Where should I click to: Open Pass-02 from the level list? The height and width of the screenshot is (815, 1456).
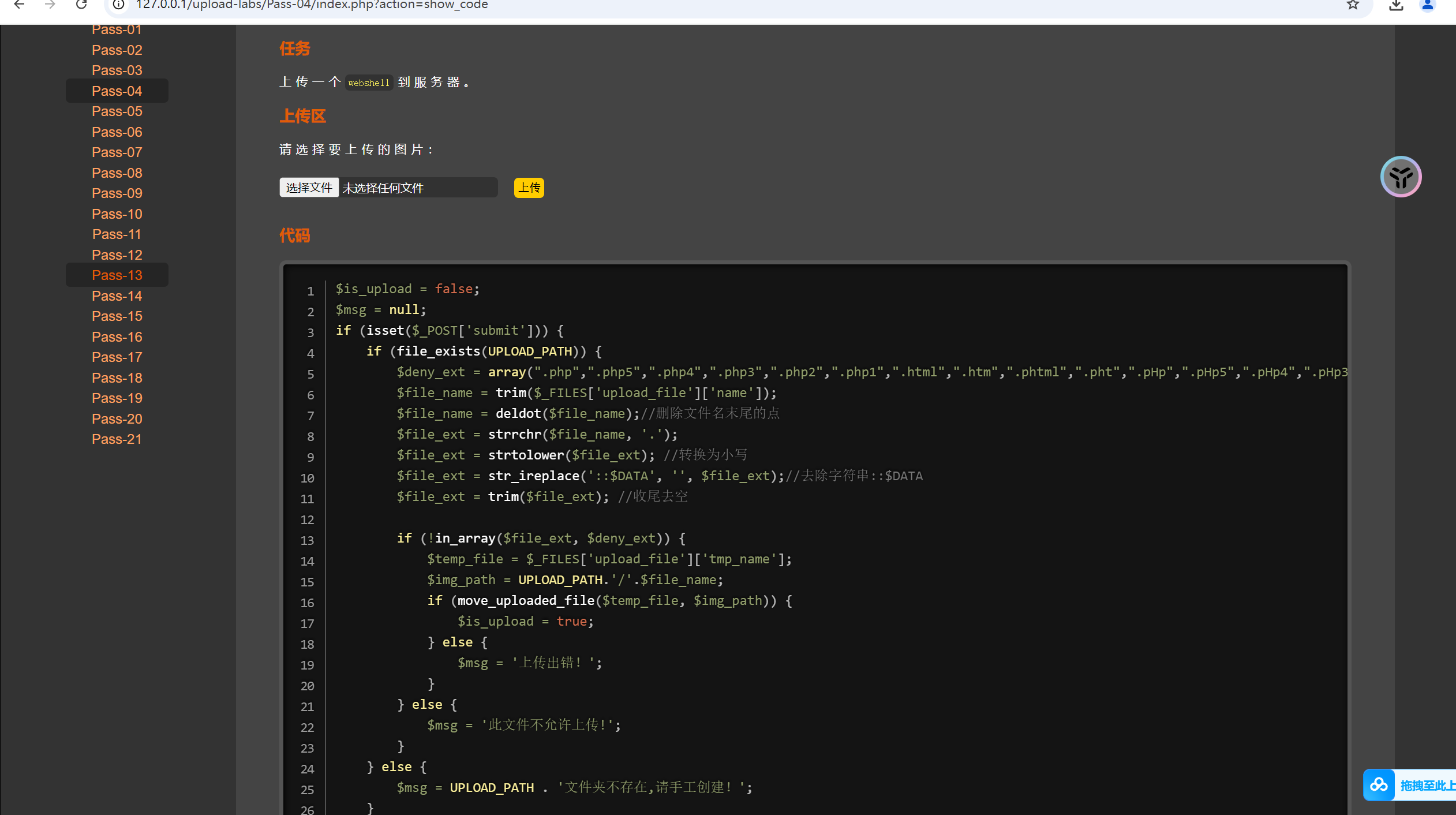(117, 50)
